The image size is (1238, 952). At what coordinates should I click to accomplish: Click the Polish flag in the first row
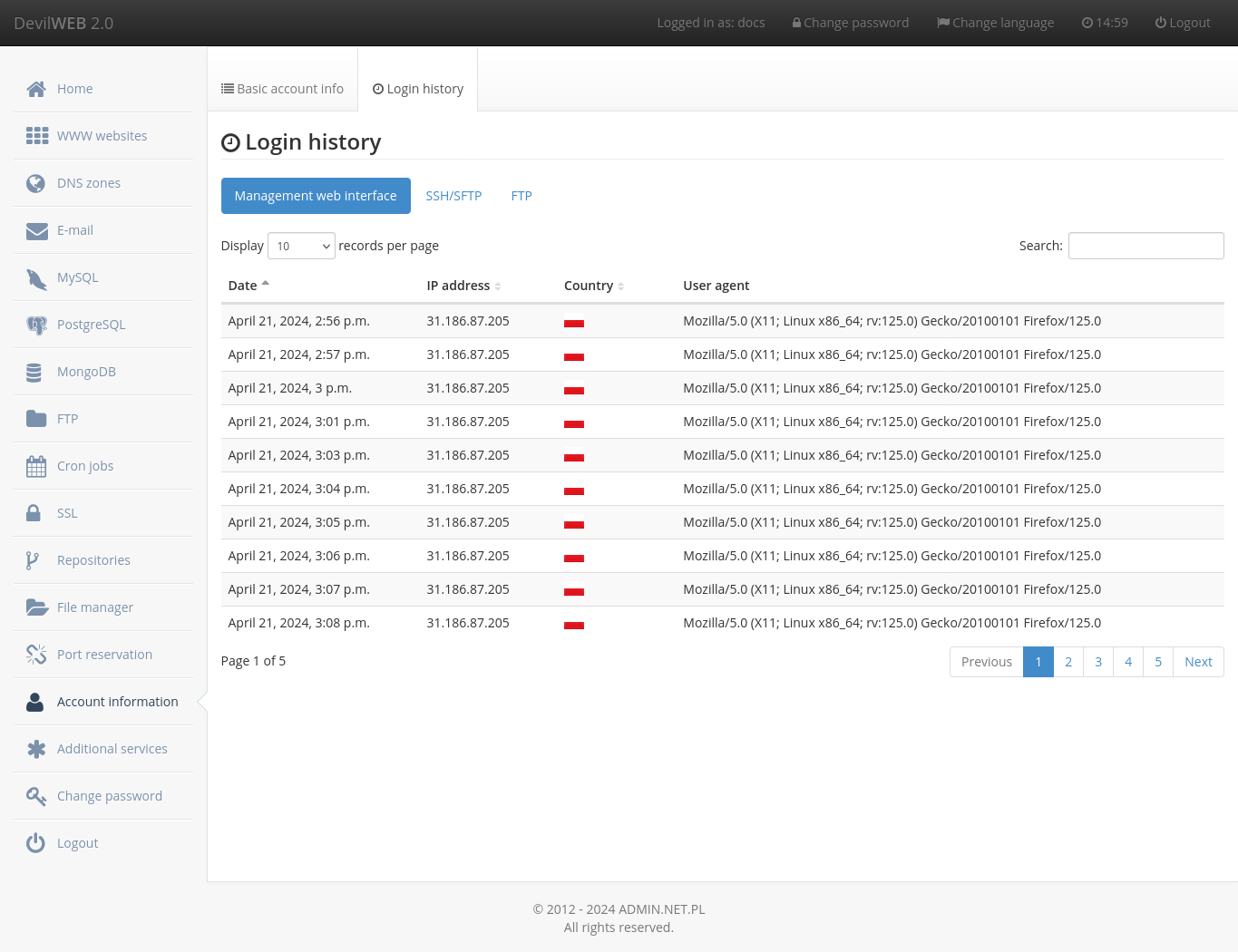click(574, 321)
